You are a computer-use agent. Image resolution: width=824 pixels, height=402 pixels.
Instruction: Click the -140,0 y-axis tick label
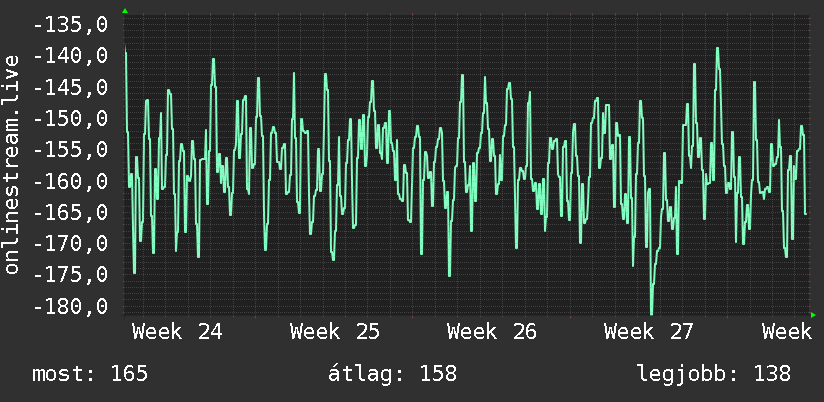[70, 56]
